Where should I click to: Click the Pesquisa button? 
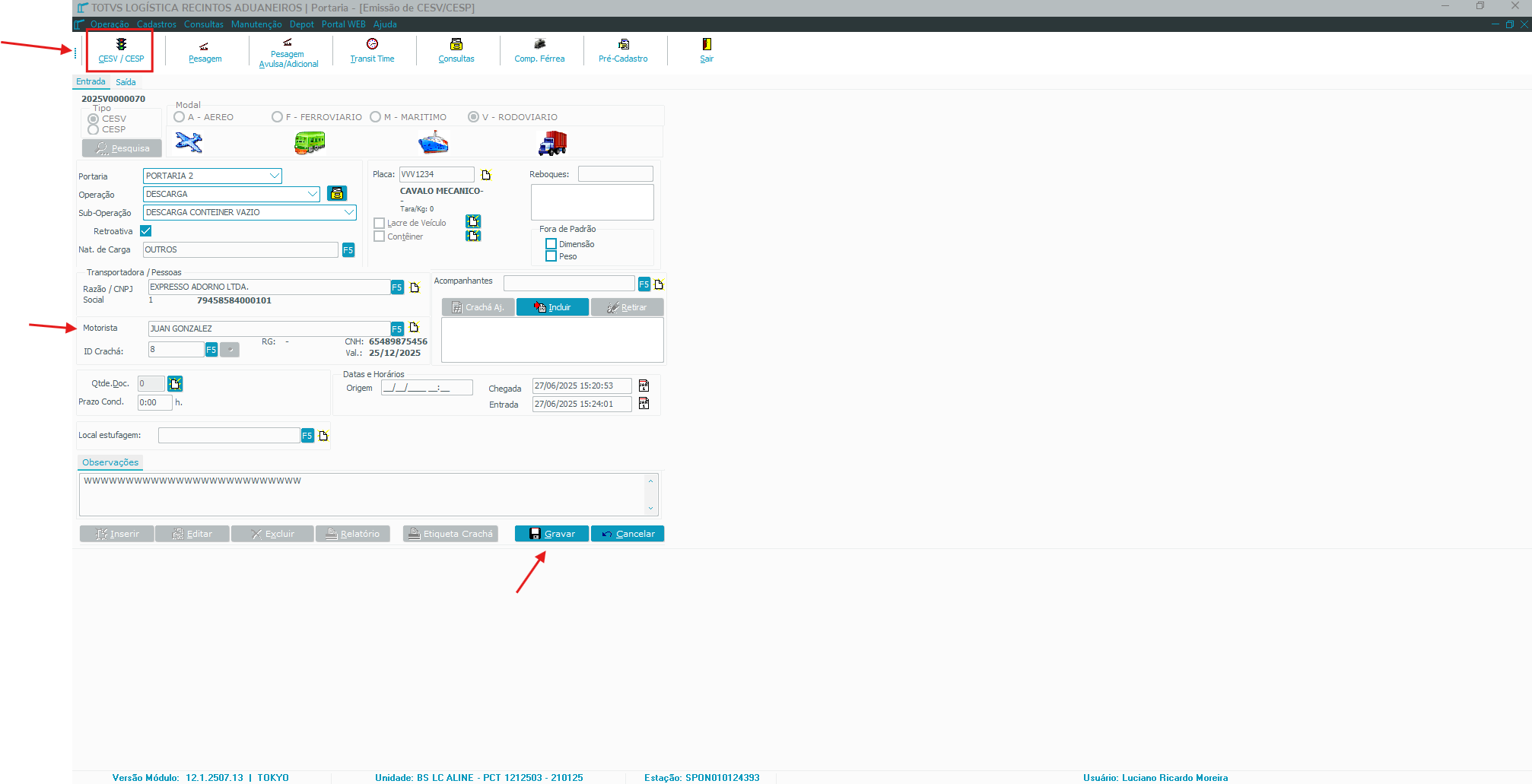click(x=122, y=148)
